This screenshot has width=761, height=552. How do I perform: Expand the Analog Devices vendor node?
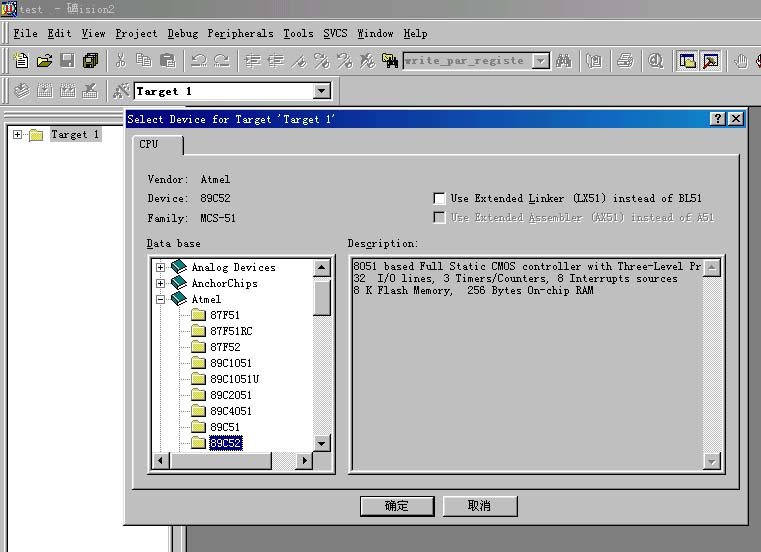pos(160,267)
